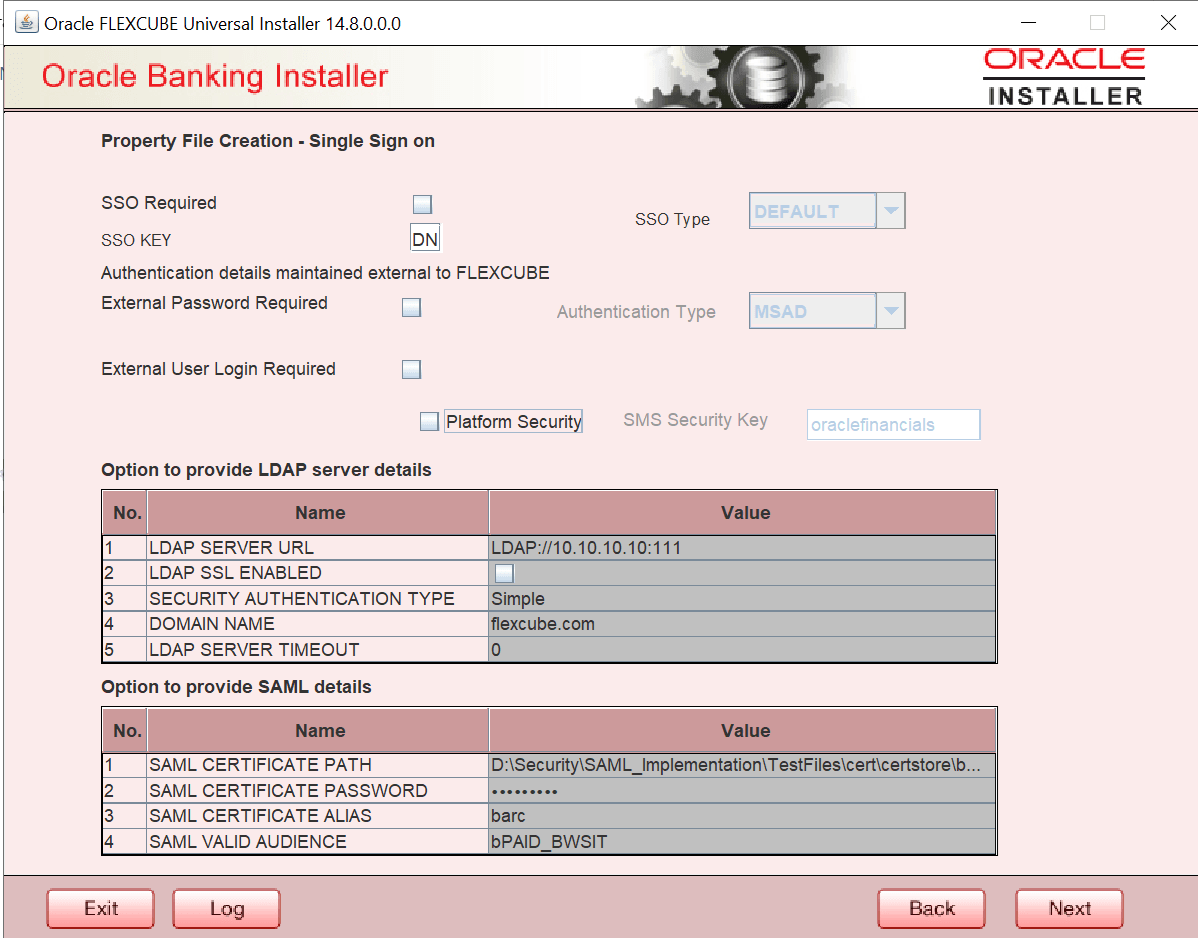Click LDAP table Name column header
This screenshot has height=938, width=1198.
(318, 513)
